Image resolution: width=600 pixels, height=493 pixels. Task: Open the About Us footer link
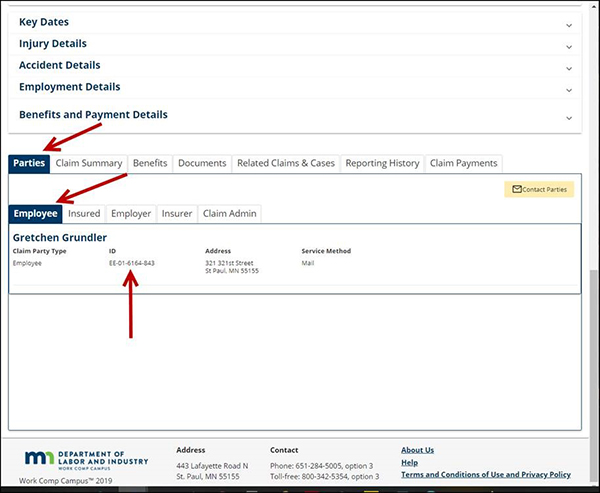[x=417, y=450]
